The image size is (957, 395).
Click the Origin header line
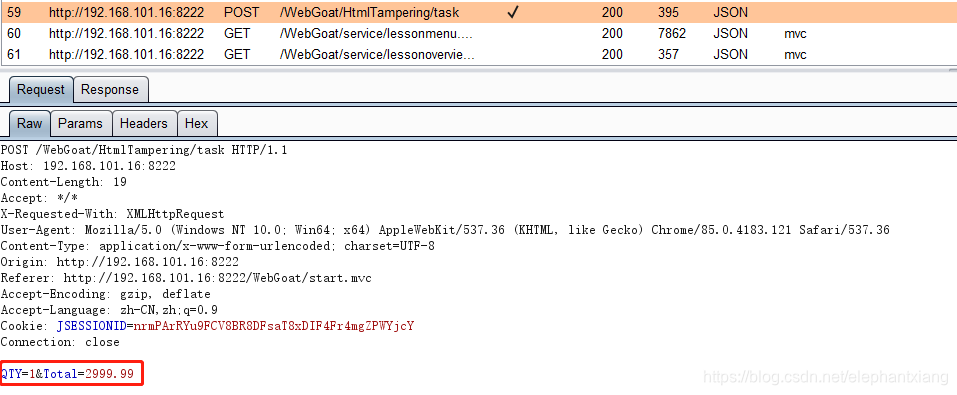pyautogui.click(x=120, y=262)
